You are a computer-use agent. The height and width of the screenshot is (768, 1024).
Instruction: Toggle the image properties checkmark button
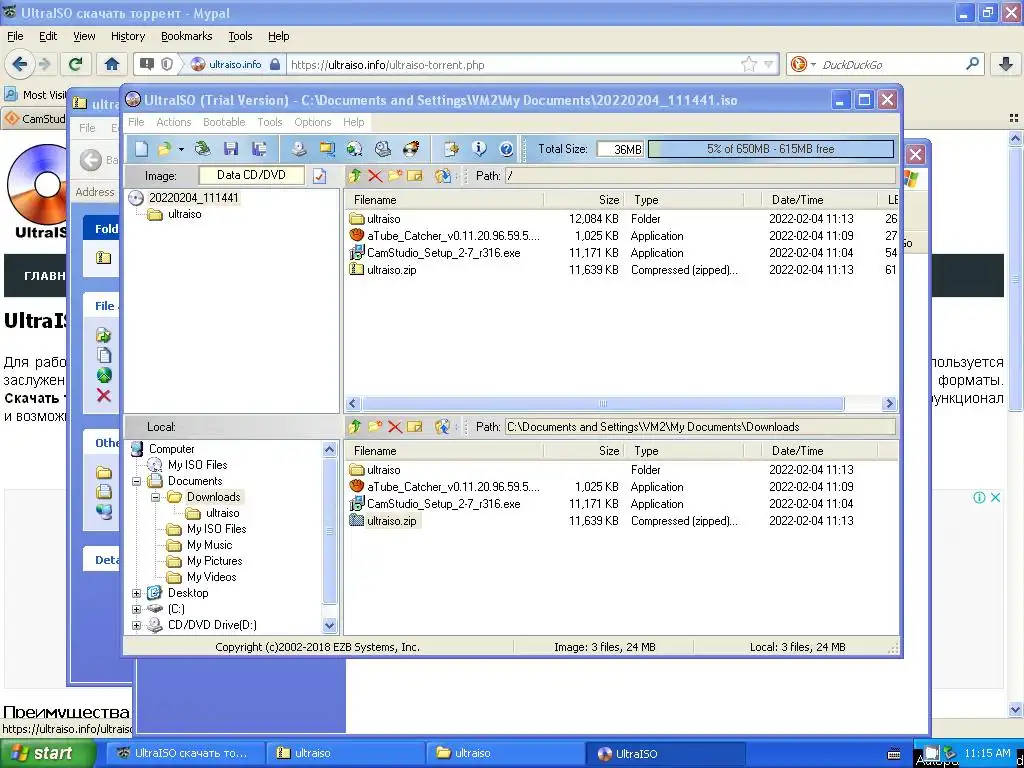[319, 176]
